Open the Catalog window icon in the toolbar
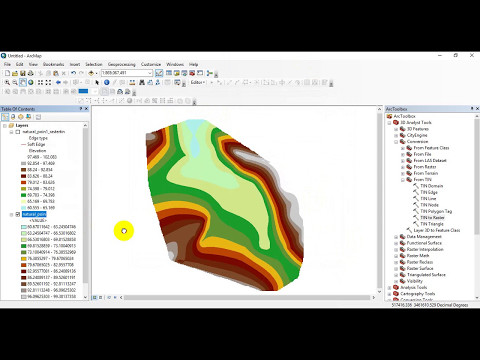Image resolution: width=480 pixels, height=360 pixels. click(x=176, y=73)
